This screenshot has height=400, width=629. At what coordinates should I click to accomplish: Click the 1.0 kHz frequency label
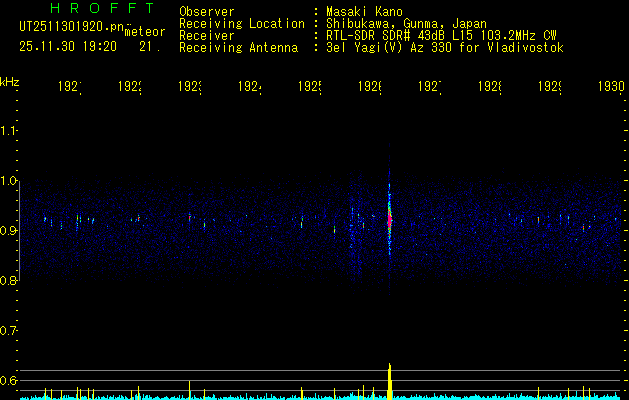[9, 181]
